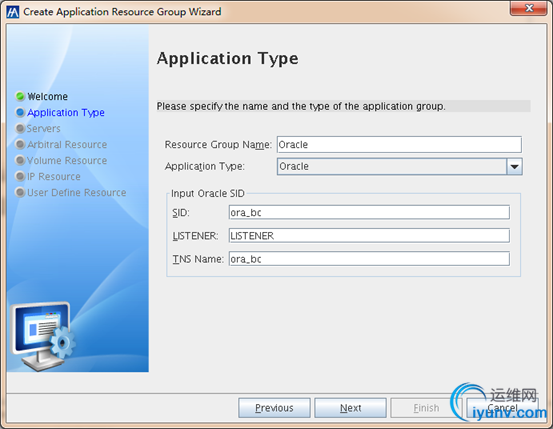This screenshot has height=429, width=553.
Task: Click the disabled Finish button
Action: click(426, 408)
